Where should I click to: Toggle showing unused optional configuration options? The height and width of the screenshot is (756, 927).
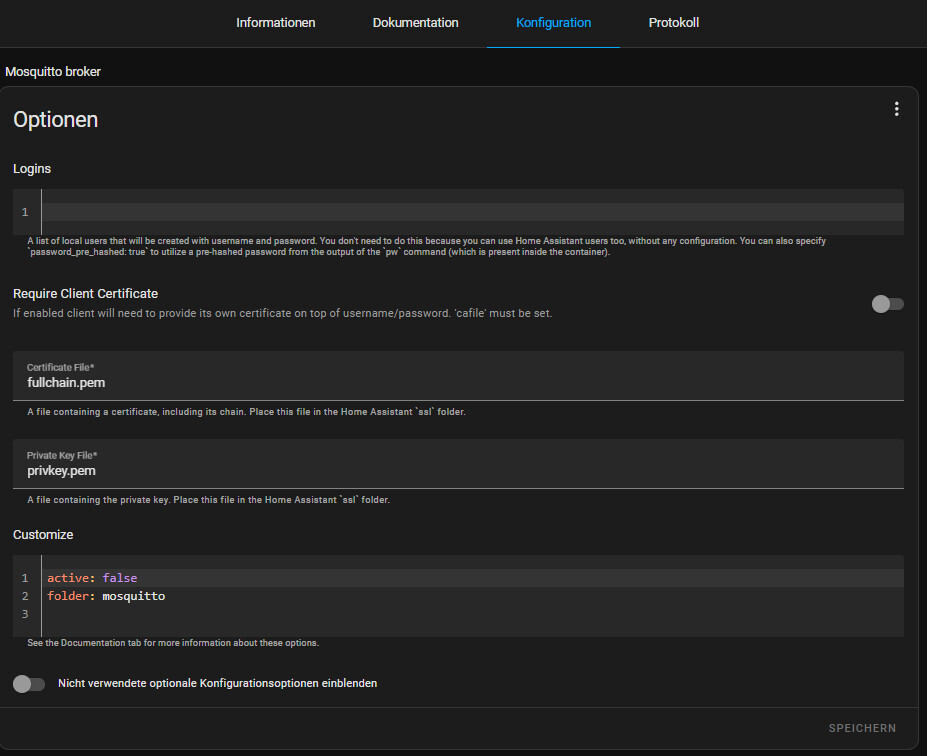(29, 684)
